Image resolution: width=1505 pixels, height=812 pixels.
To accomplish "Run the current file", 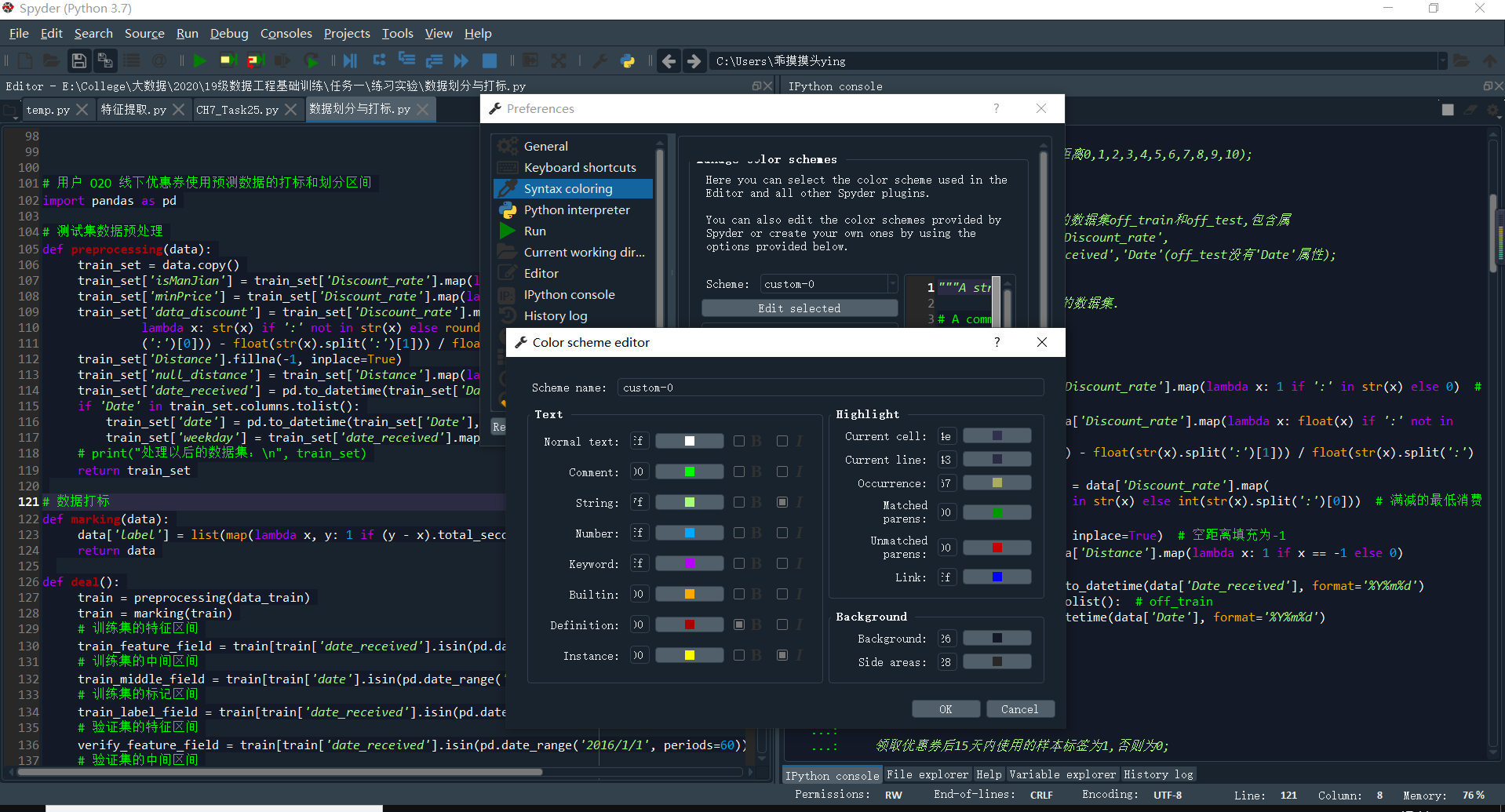I will click(x=200, y=60).
